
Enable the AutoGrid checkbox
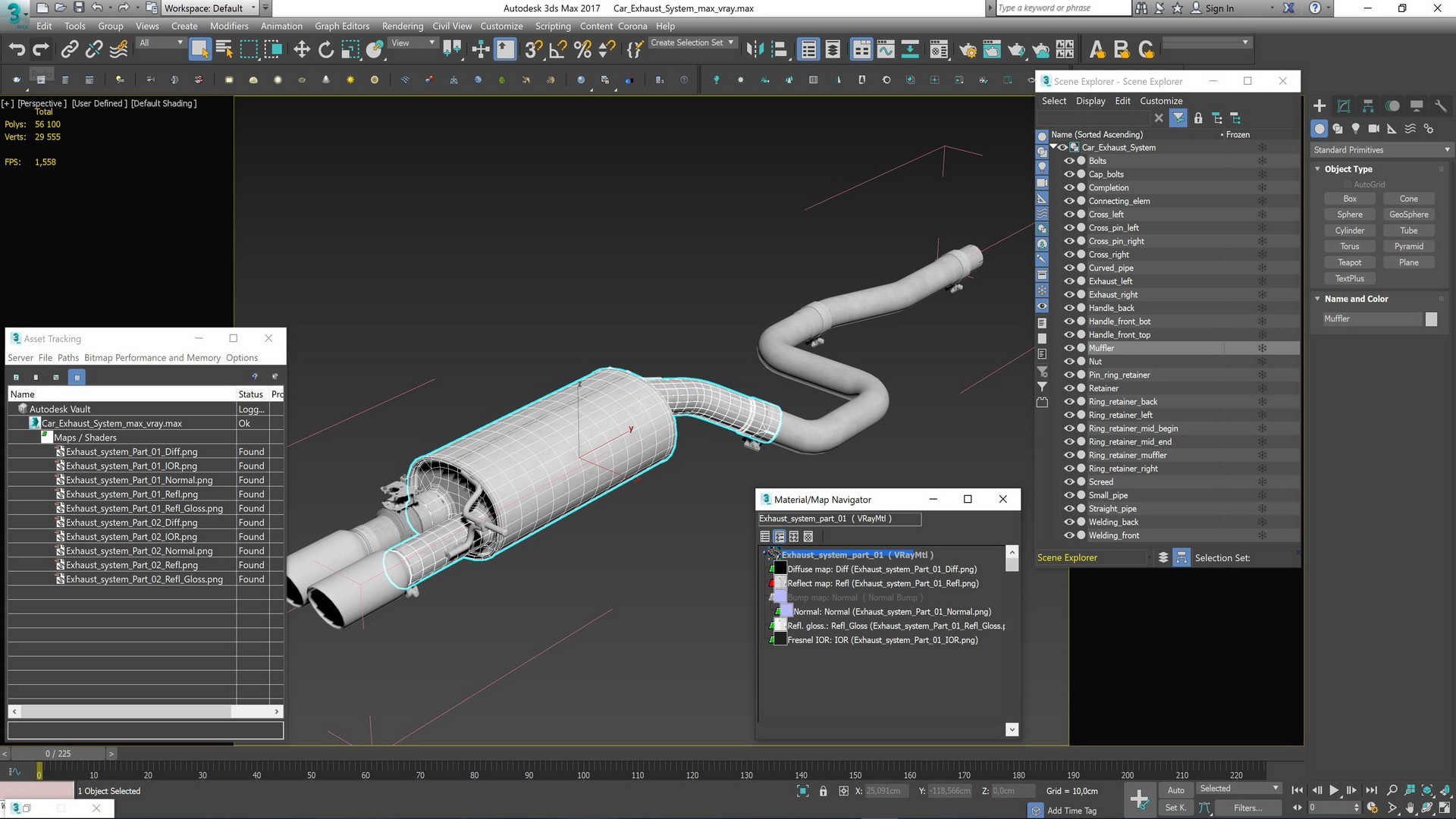[1348, 184]
